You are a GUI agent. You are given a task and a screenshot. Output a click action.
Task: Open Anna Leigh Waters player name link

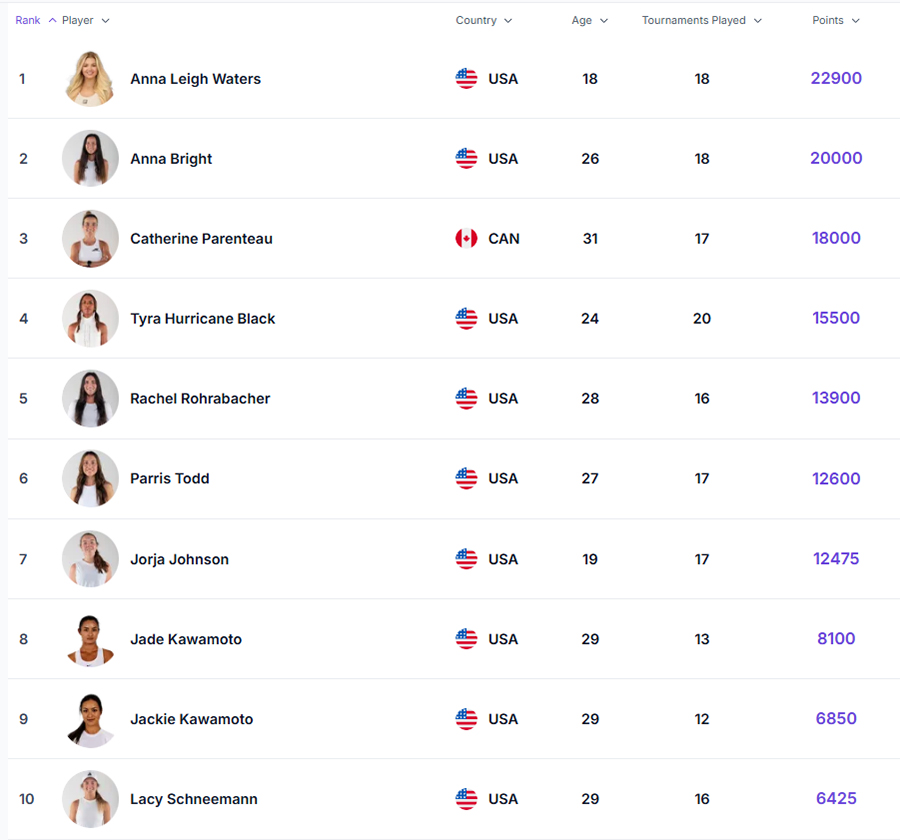[x=195, y=79]
